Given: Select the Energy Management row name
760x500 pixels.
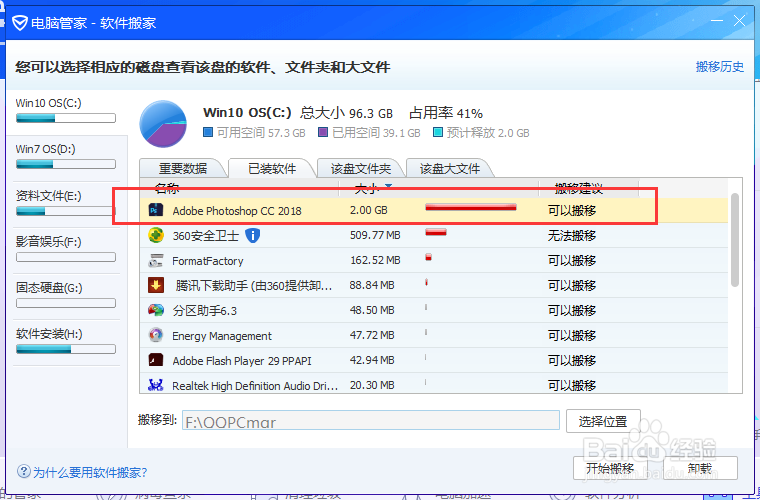Looking at the screenshot, I should pos(222,336).
